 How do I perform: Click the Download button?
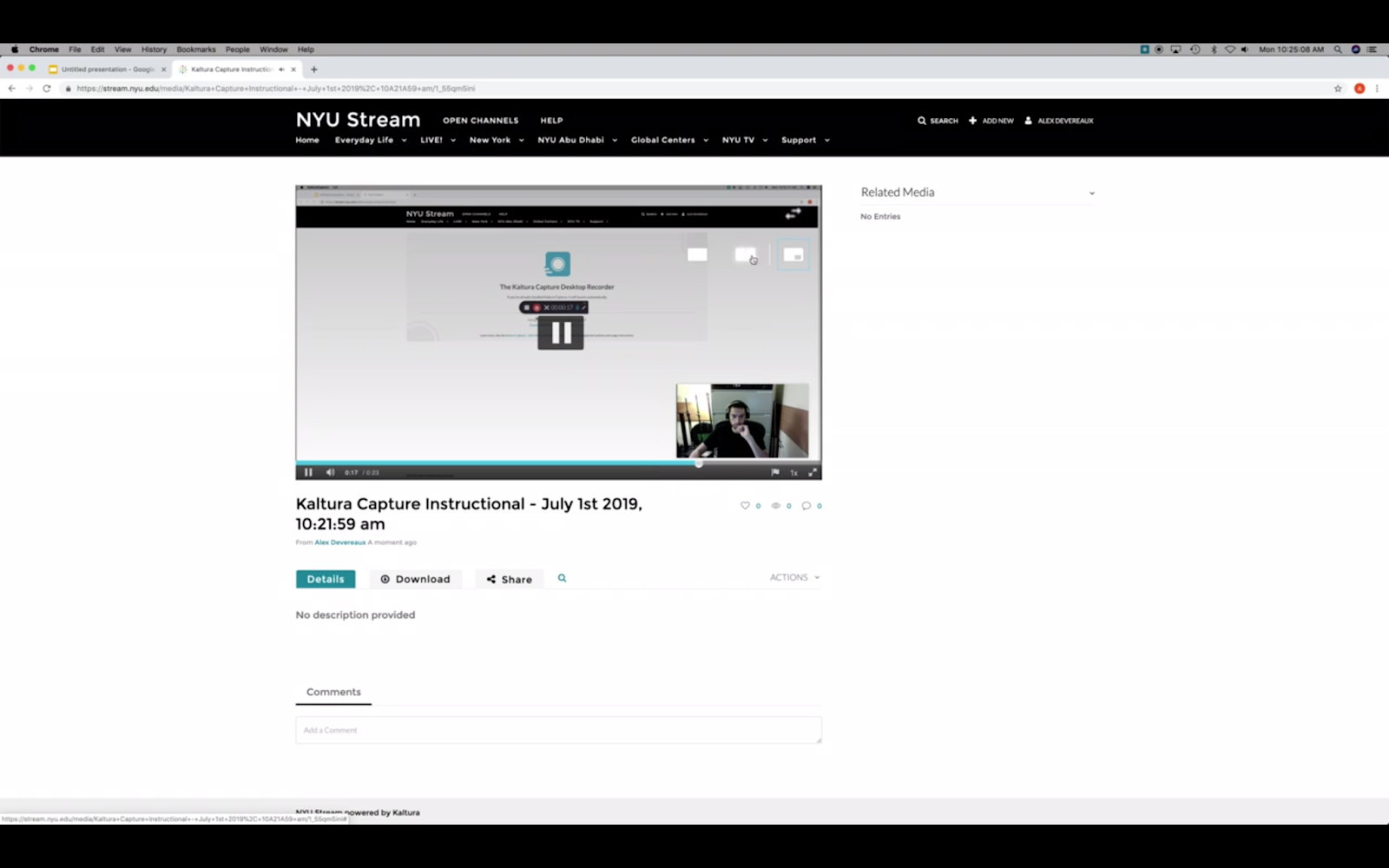point(416,579)
